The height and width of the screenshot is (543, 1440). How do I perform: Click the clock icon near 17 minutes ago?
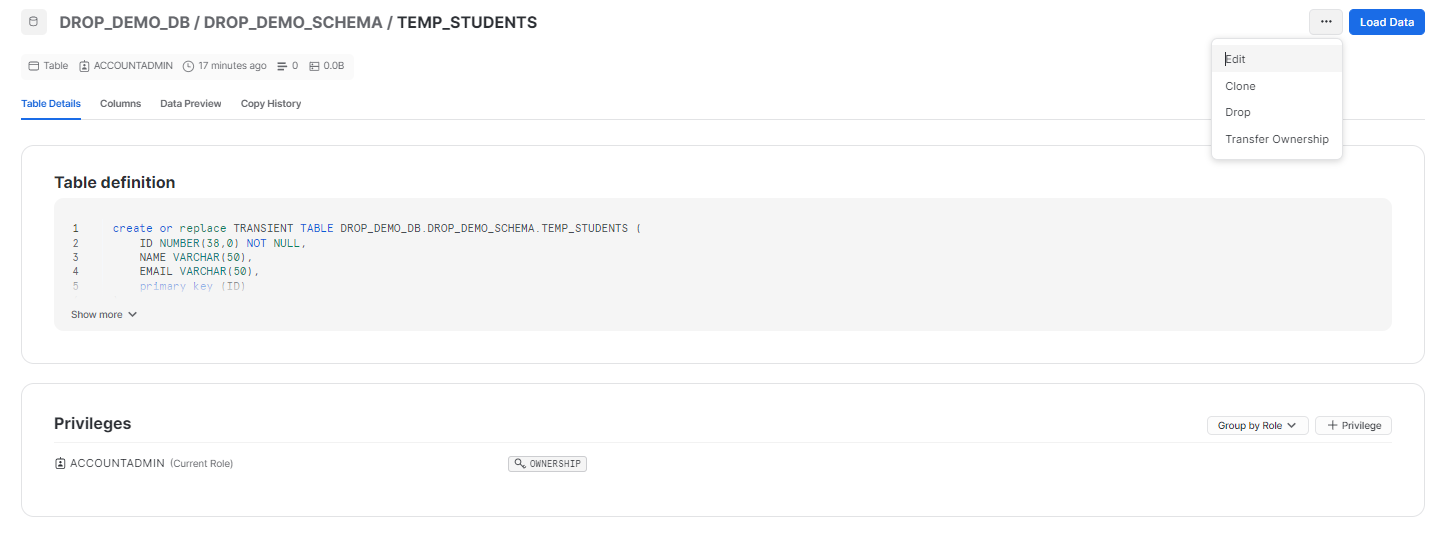click(x=188, y=66)
